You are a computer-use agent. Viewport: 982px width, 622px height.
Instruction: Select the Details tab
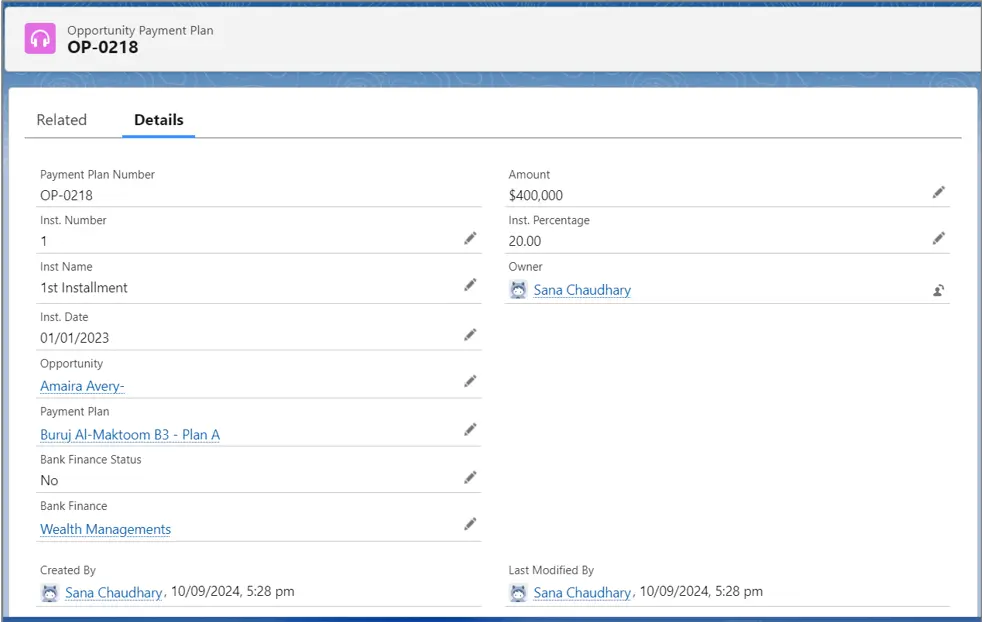point(159,120)
